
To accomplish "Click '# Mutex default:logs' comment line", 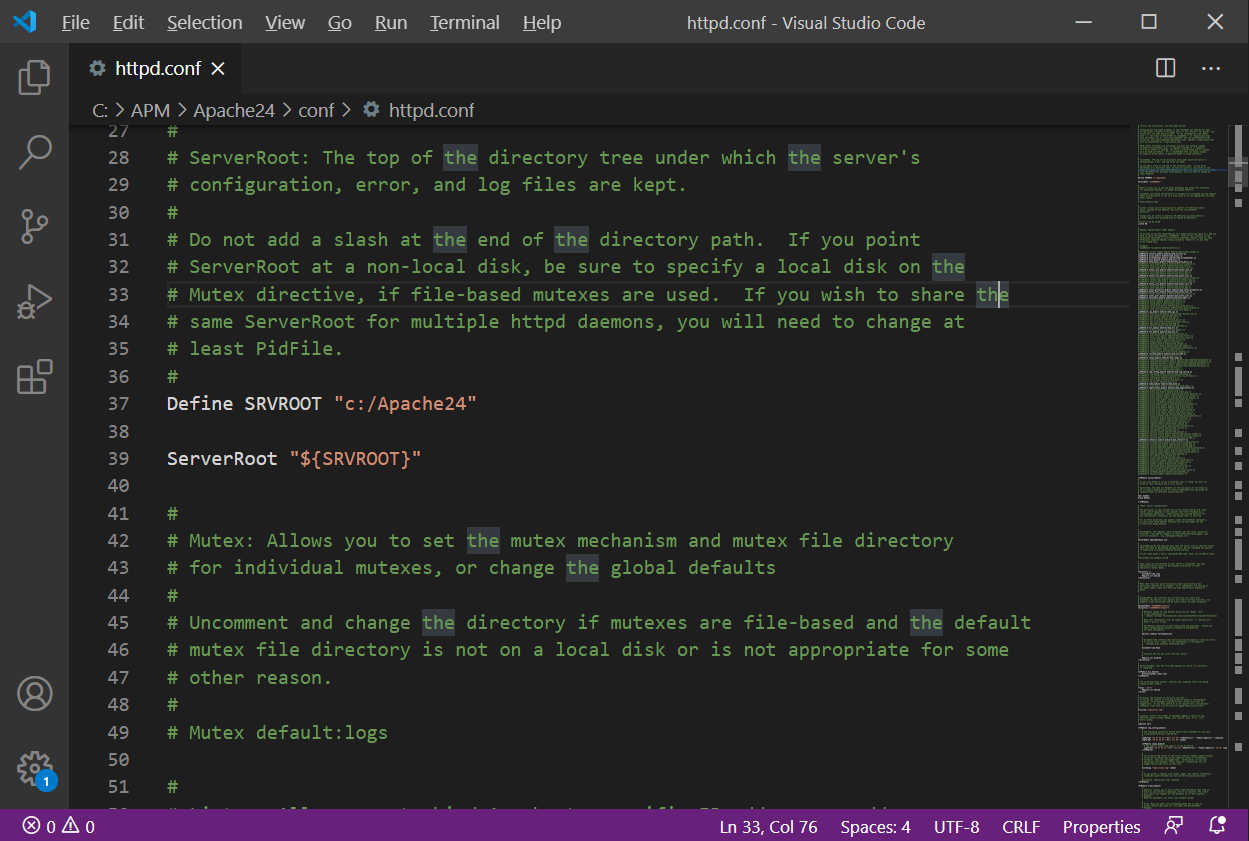I will tap(277, 733).
